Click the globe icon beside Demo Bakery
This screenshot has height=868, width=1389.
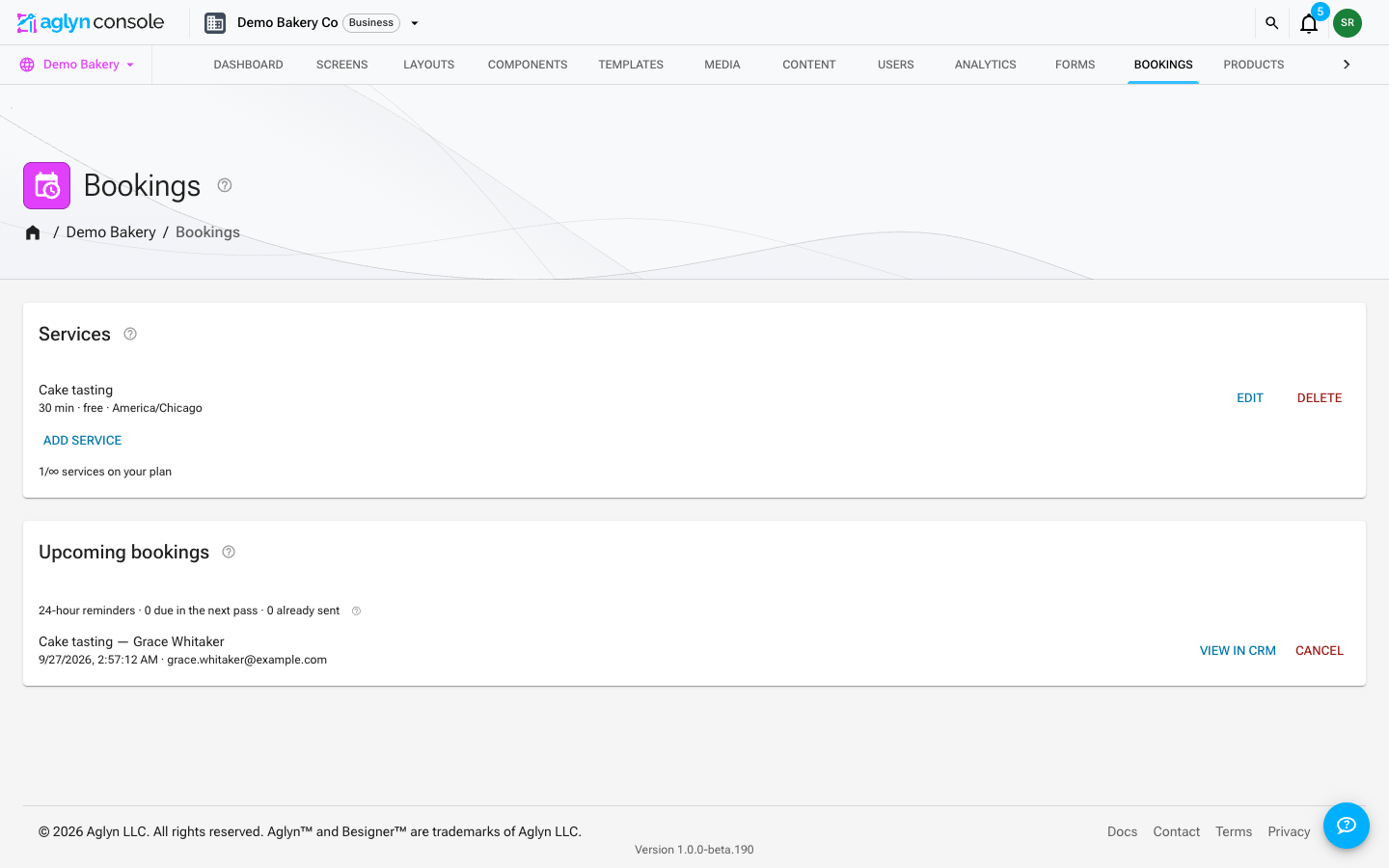pos(27,65)
